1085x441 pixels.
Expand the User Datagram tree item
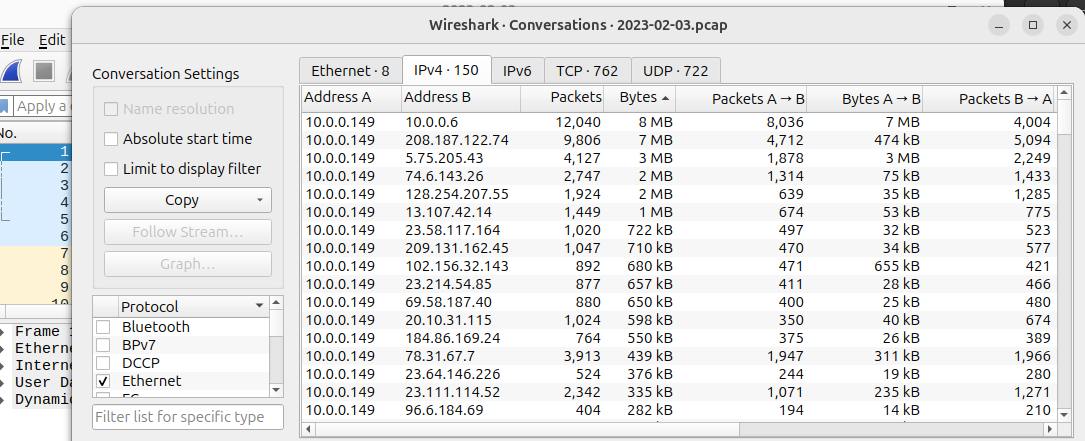pos(3,382)
